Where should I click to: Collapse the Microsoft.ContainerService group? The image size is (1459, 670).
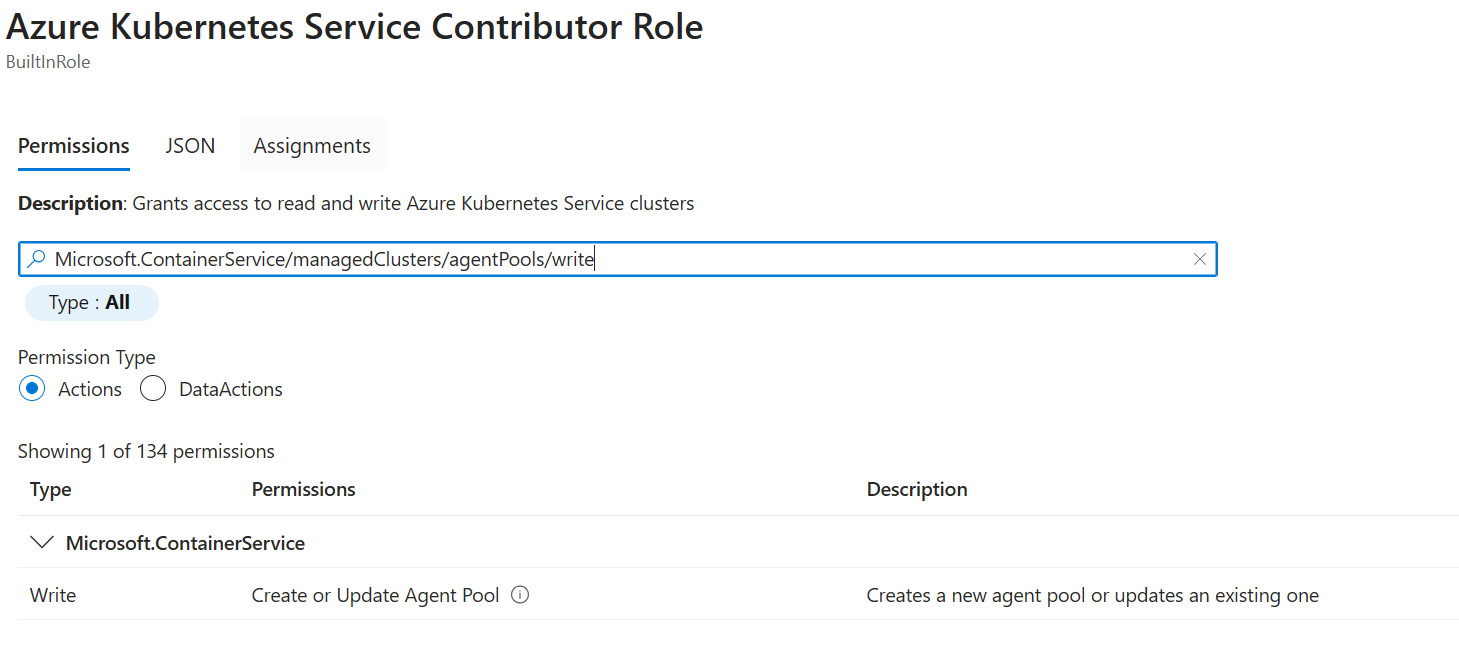pyautogui.click(x=42, y=543)
